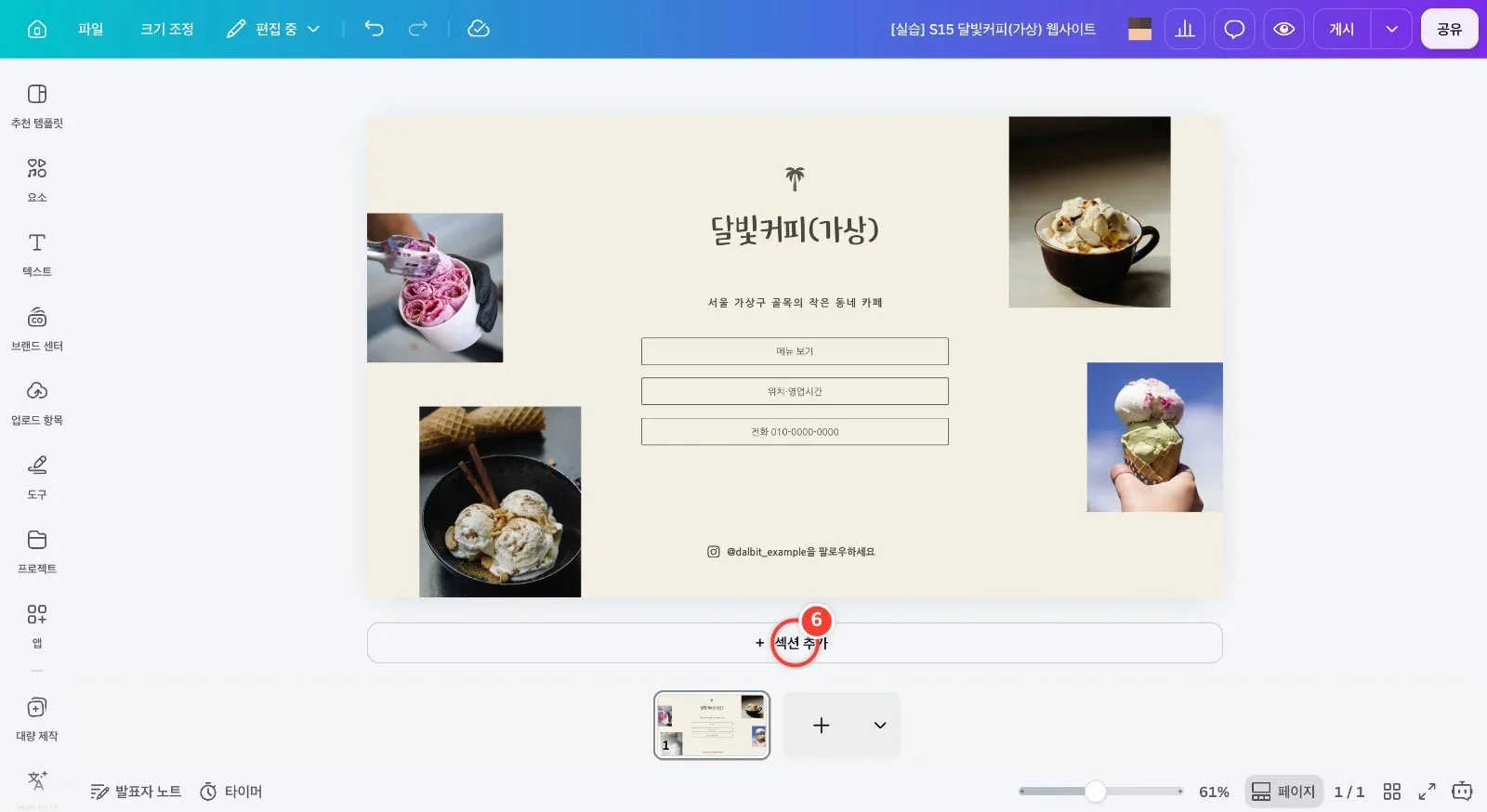Screen dimensions: 1487x812
Task: Select the page 1 thumbnail
Action: pos(712,725)
